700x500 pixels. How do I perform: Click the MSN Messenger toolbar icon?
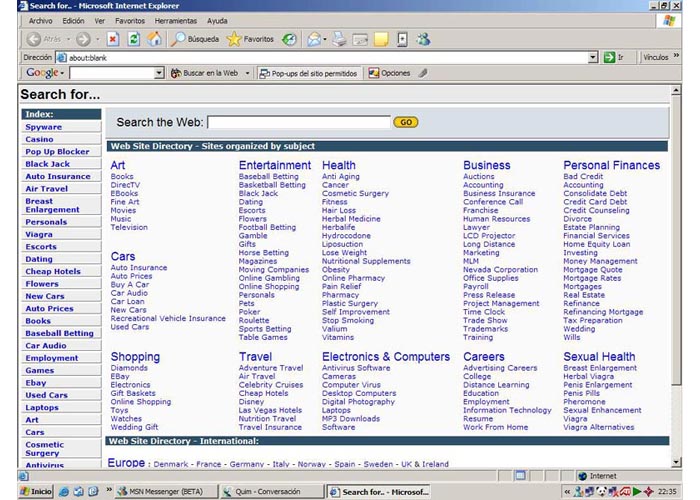[x=423, y=39]
